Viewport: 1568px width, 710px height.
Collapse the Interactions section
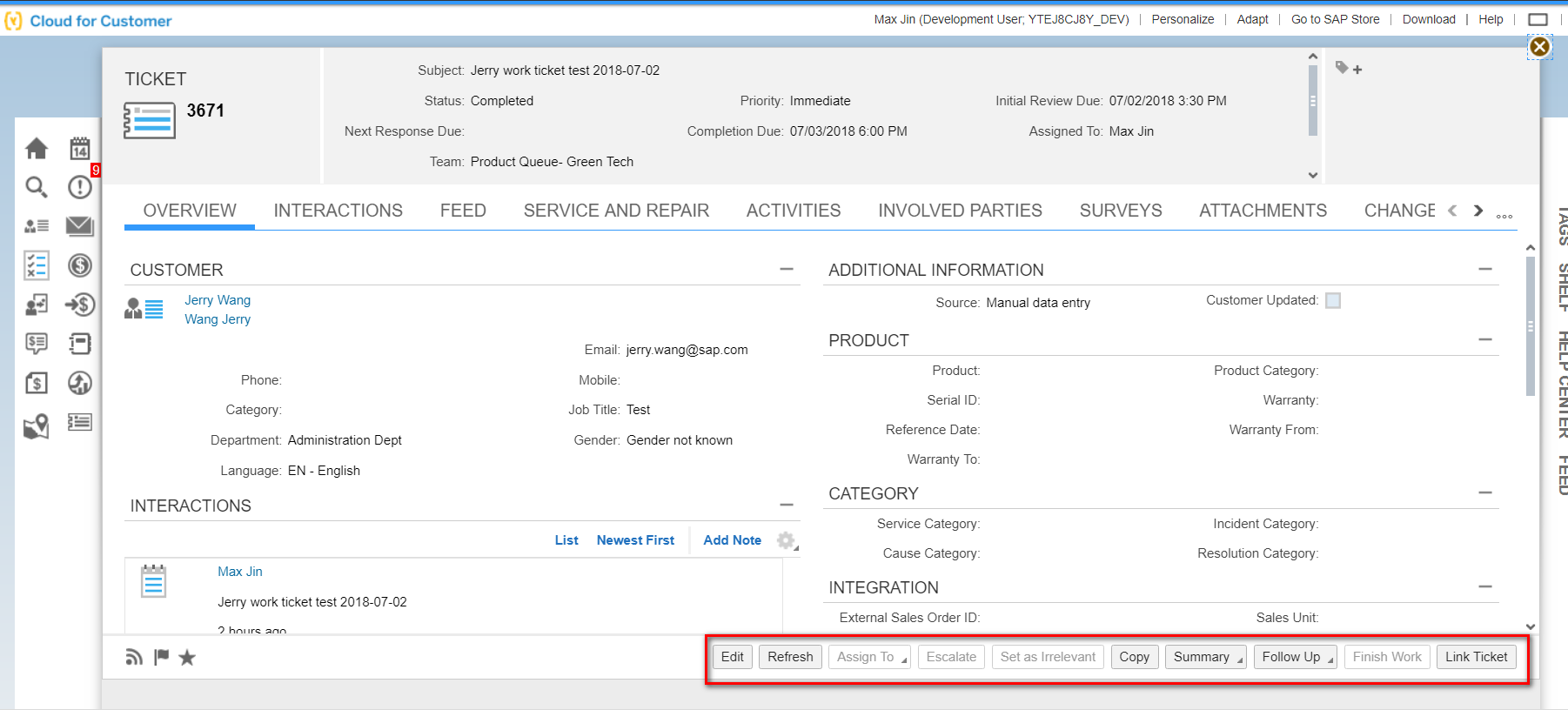(787, 505)
